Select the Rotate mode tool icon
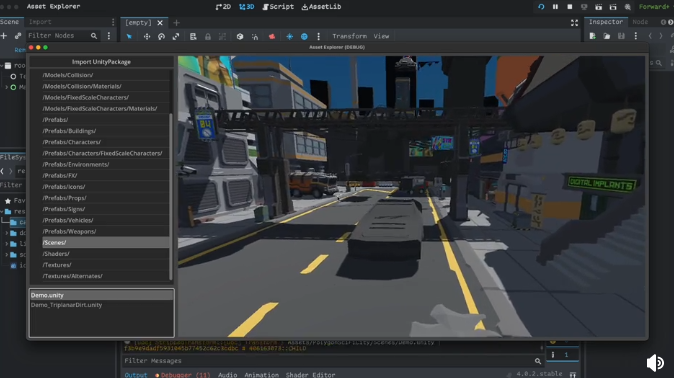This screenshot has height=378, width=674. pyautogui.click(x=161, y=37)
